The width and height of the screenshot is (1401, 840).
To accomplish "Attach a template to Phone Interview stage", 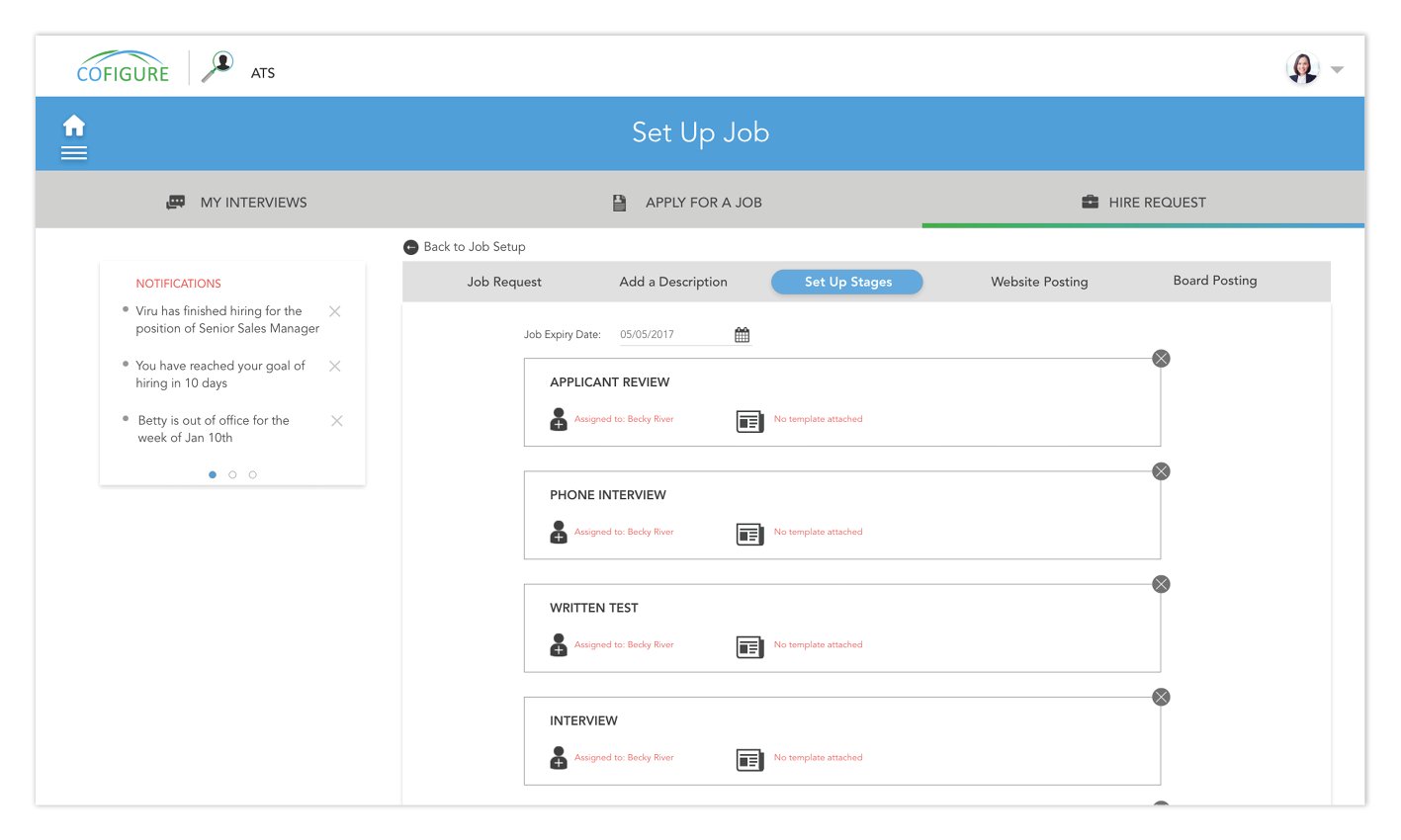I will pyautogui.click(x=749, y=534).
